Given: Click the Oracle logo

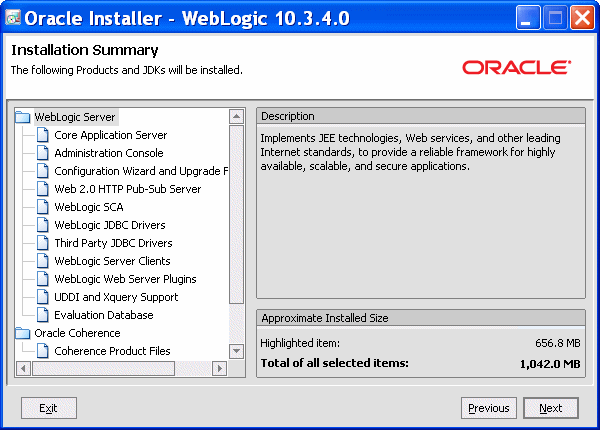Looking at the screenshot, I should click(517, 68).
